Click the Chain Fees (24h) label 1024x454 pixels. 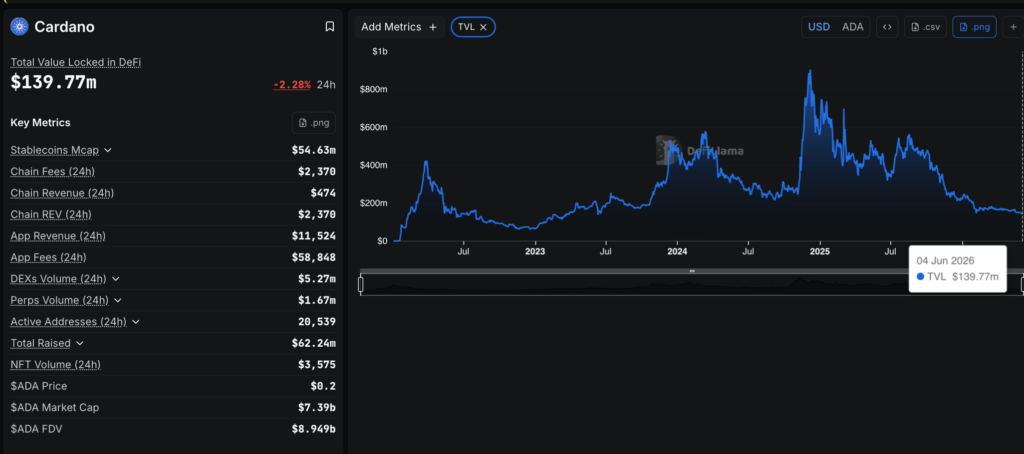[x=52, y=171]
